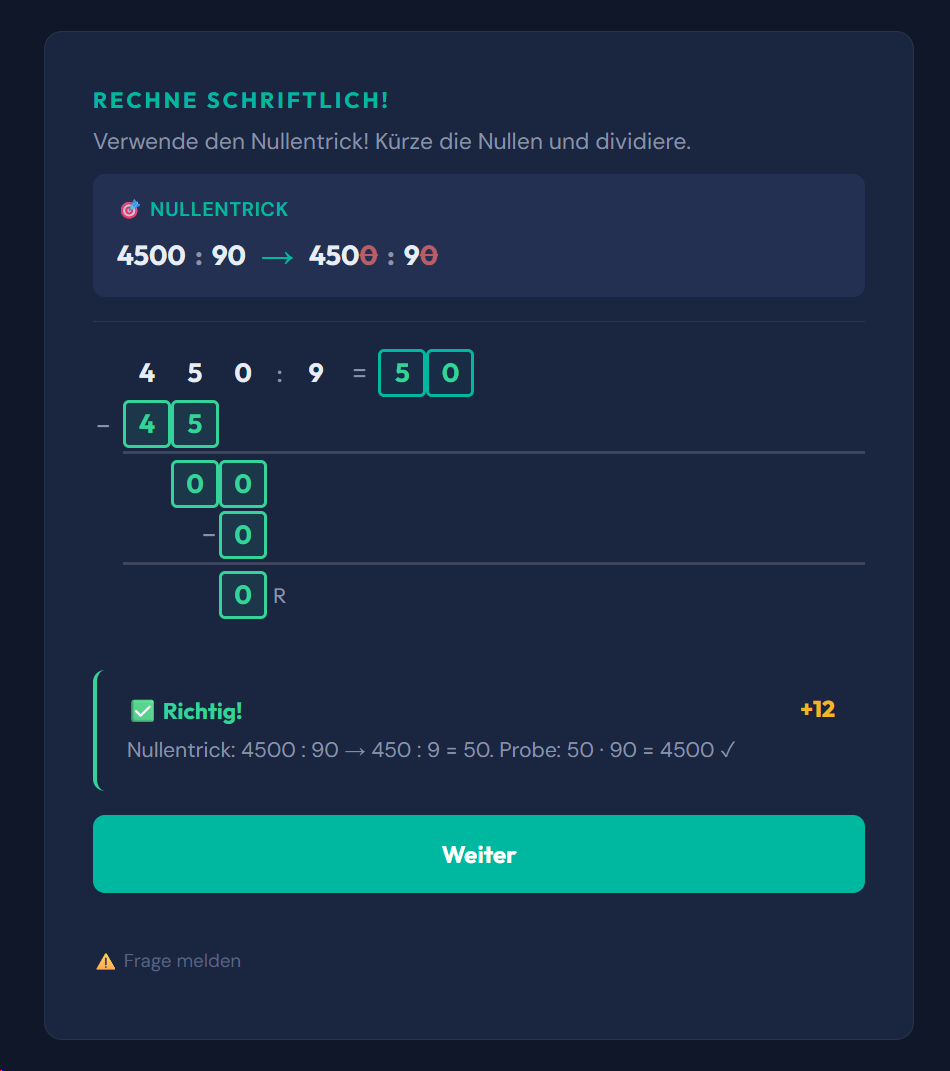Click the green checkmark icon beside Richtig!

point(142,711)
